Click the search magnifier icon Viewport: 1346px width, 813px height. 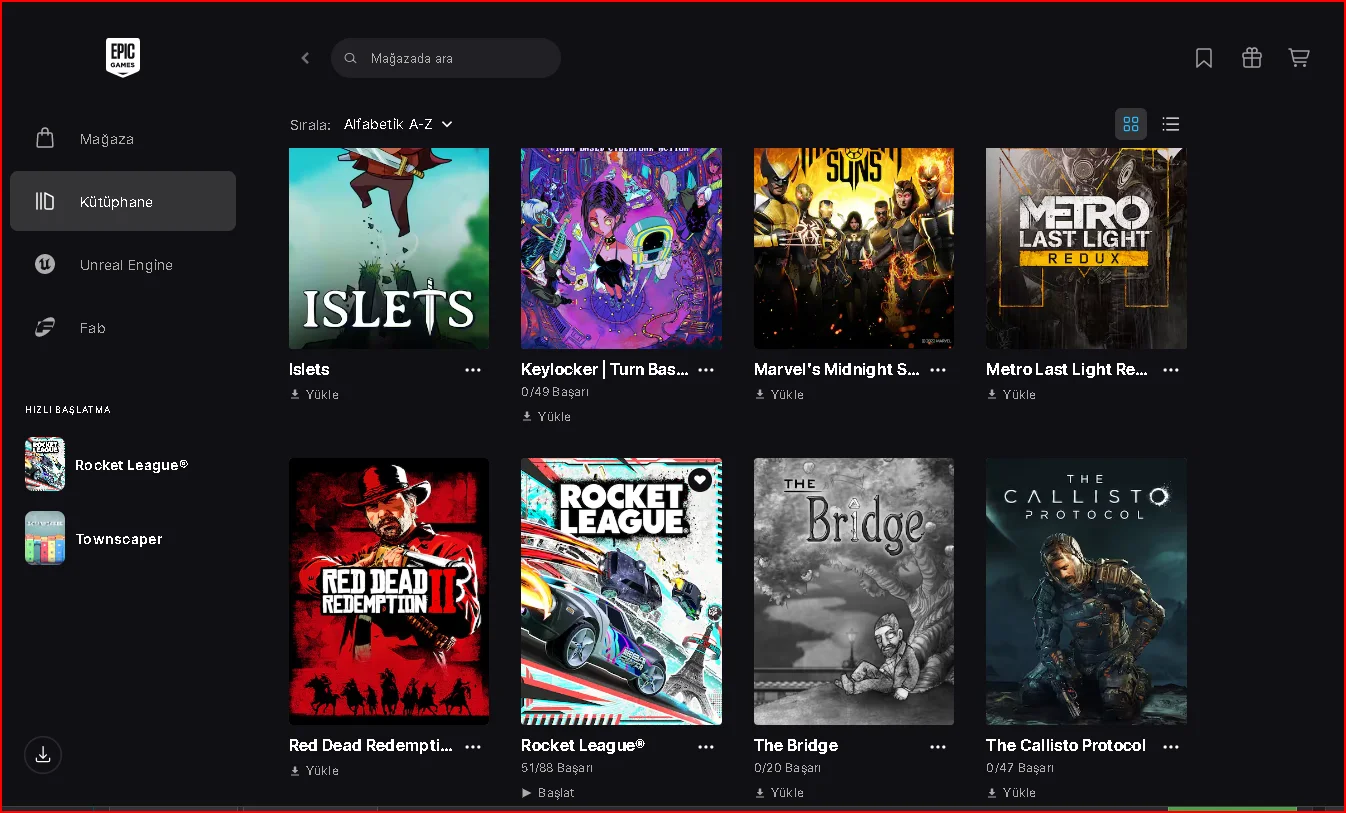351,58
